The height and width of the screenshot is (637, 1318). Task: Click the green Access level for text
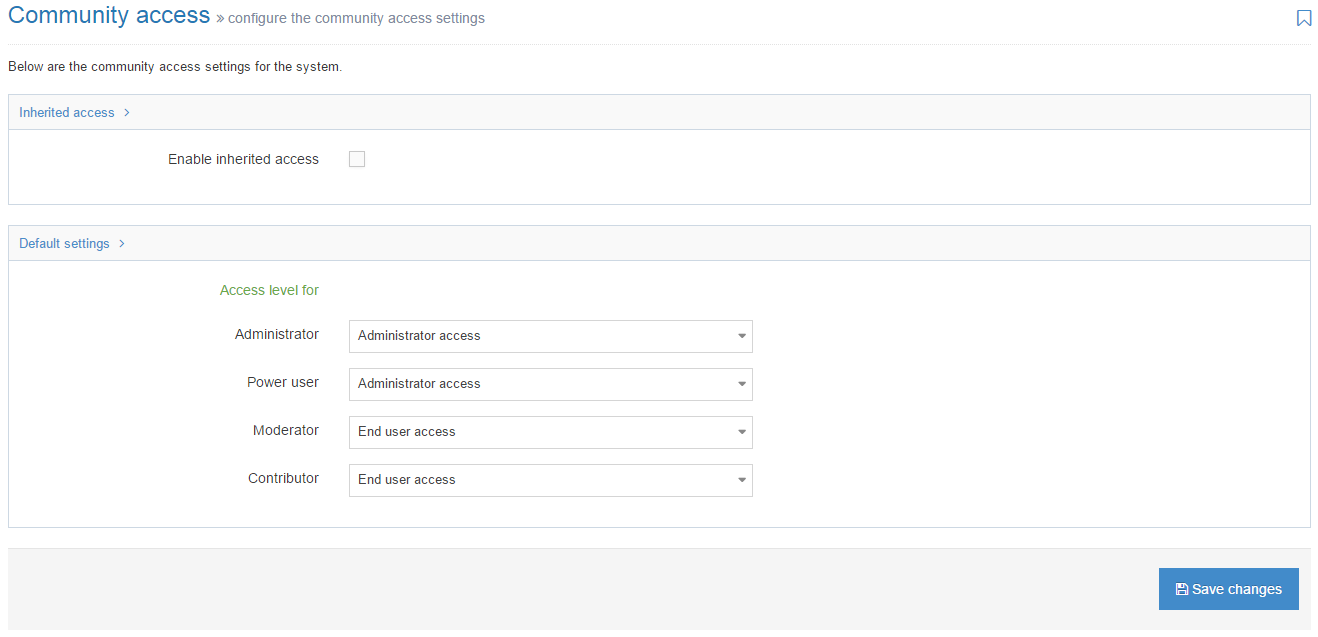(269, 290)
